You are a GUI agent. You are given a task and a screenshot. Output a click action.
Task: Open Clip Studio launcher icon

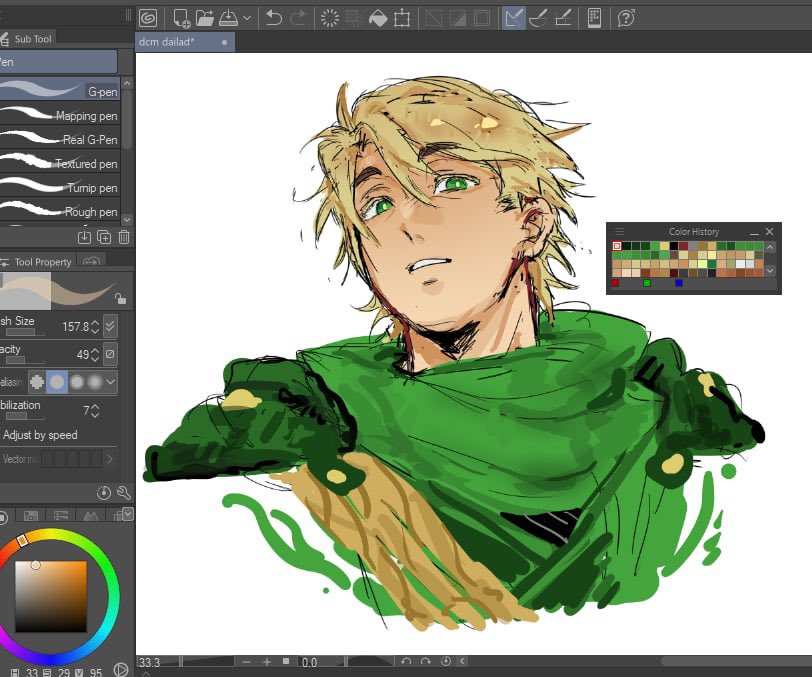[x=148, y=19]
